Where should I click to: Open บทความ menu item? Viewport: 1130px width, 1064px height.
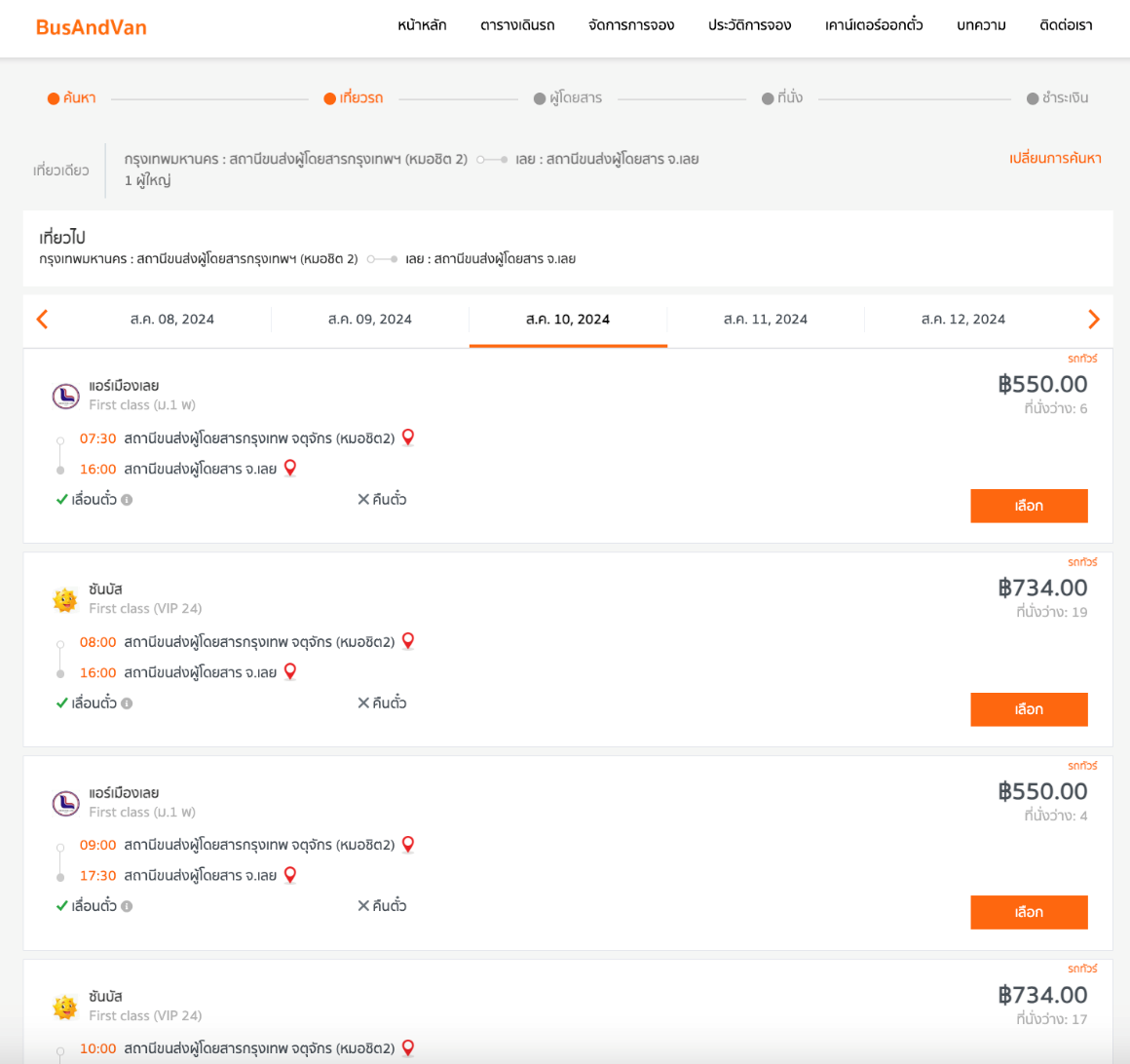pyautogui.click(x=982, y=25)
